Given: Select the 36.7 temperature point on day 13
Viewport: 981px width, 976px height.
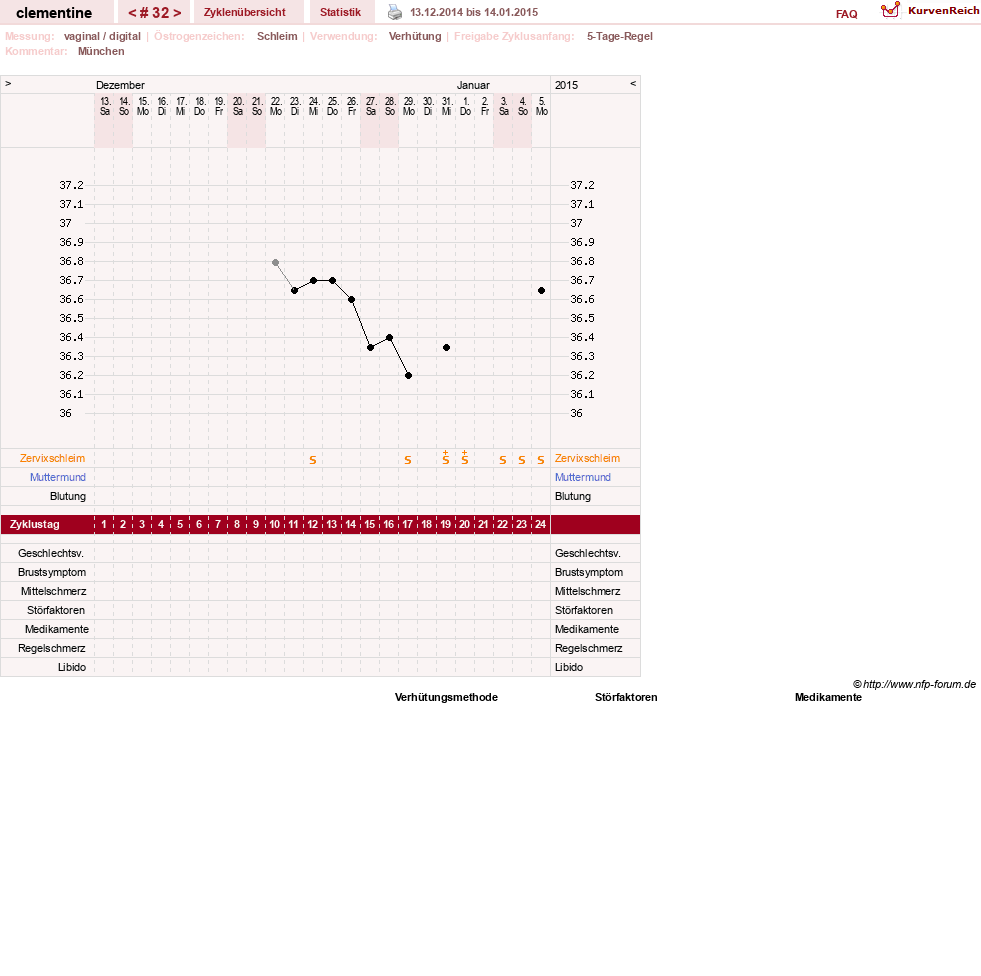Looking at the screenshot, I should pyautogui.click(x=332, y=280).
